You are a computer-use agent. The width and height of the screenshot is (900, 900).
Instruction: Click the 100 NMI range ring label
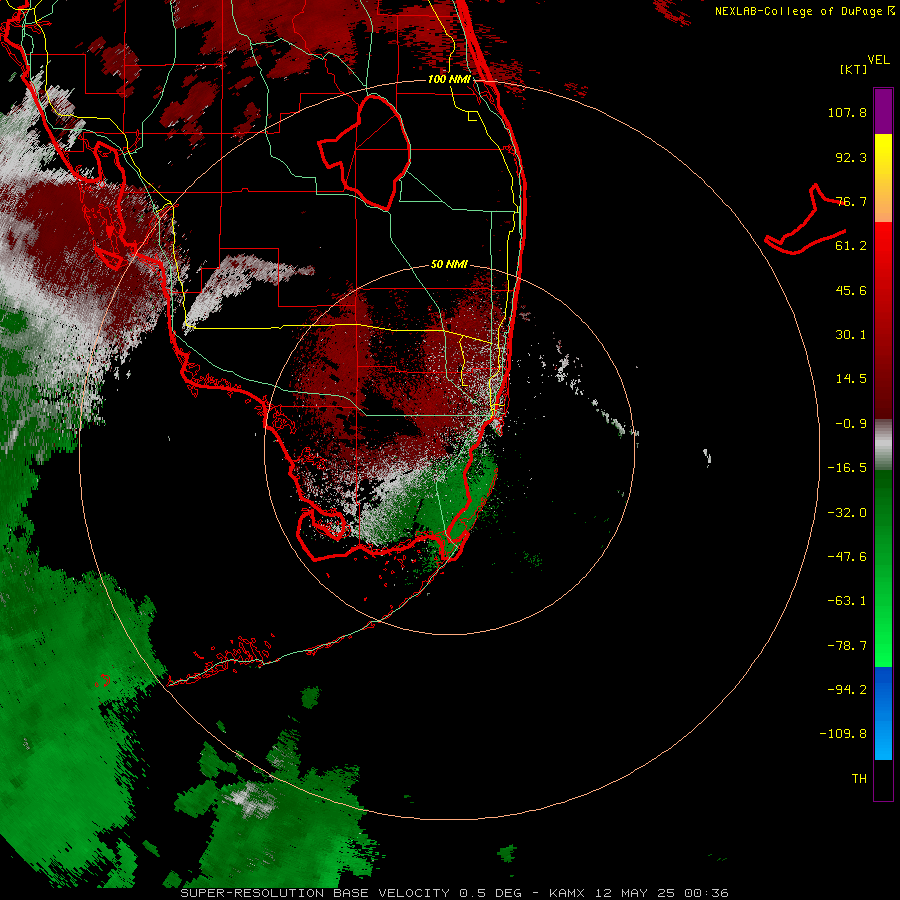449,79
